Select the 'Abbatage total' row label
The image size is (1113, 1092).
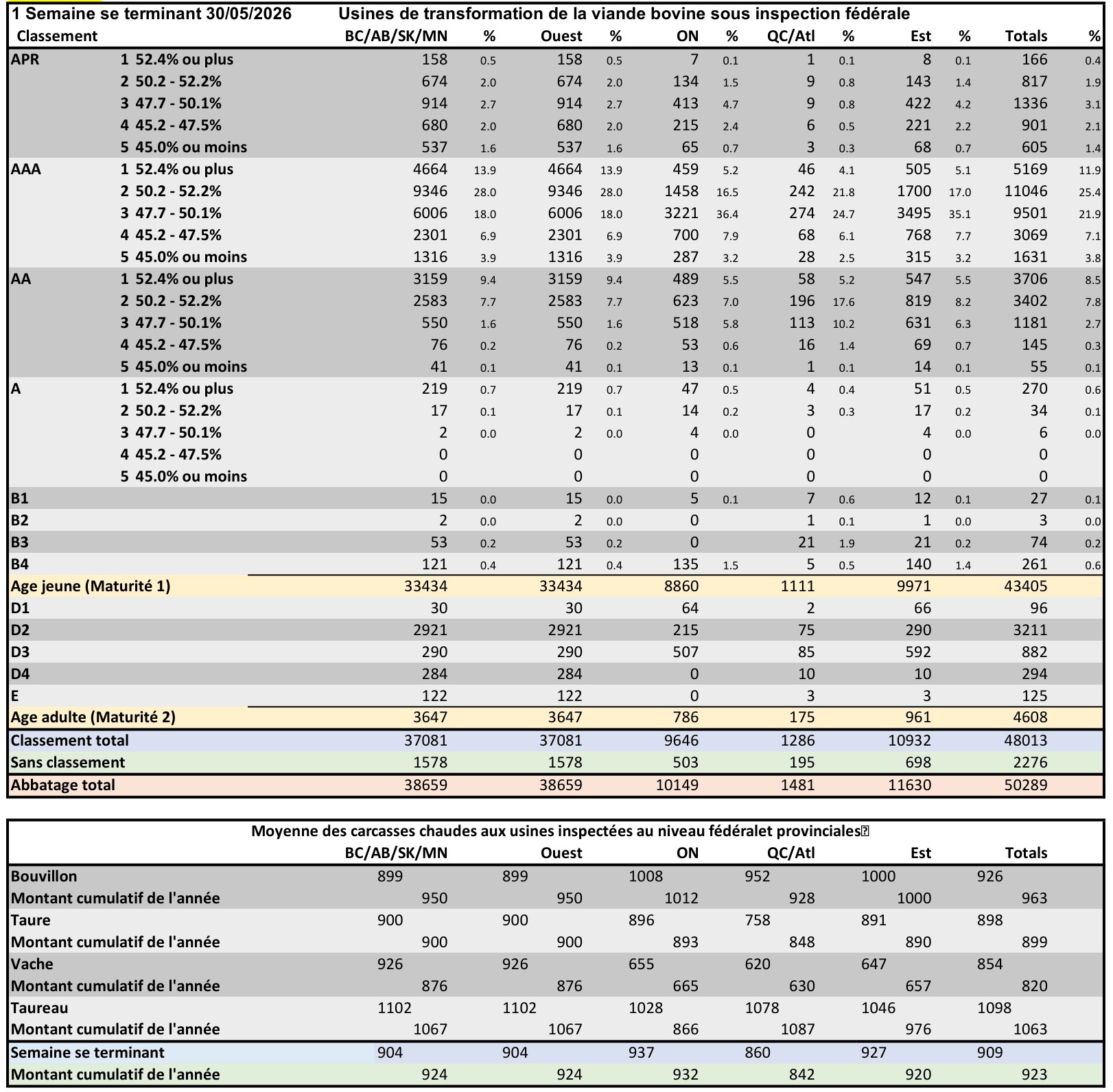[x=62, y=785]
